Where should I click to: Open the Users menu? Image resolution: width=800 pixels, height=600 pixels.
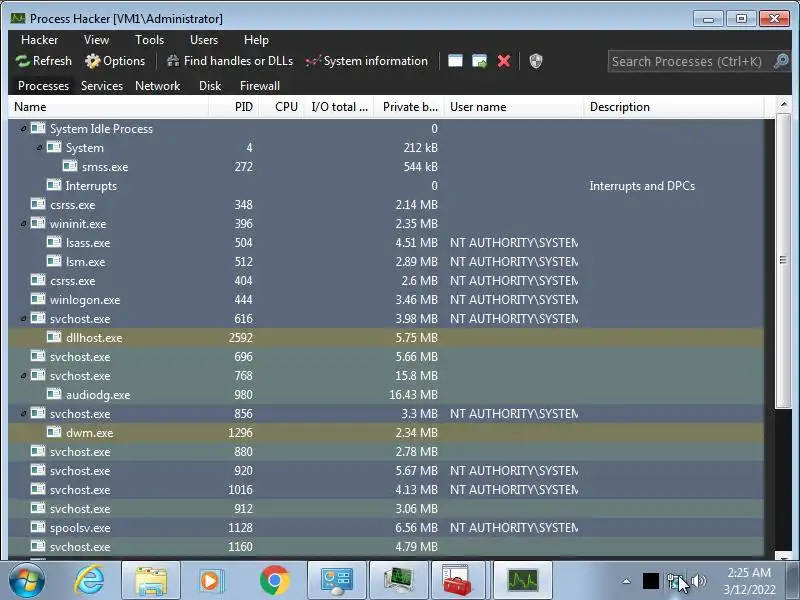[204, 40]
